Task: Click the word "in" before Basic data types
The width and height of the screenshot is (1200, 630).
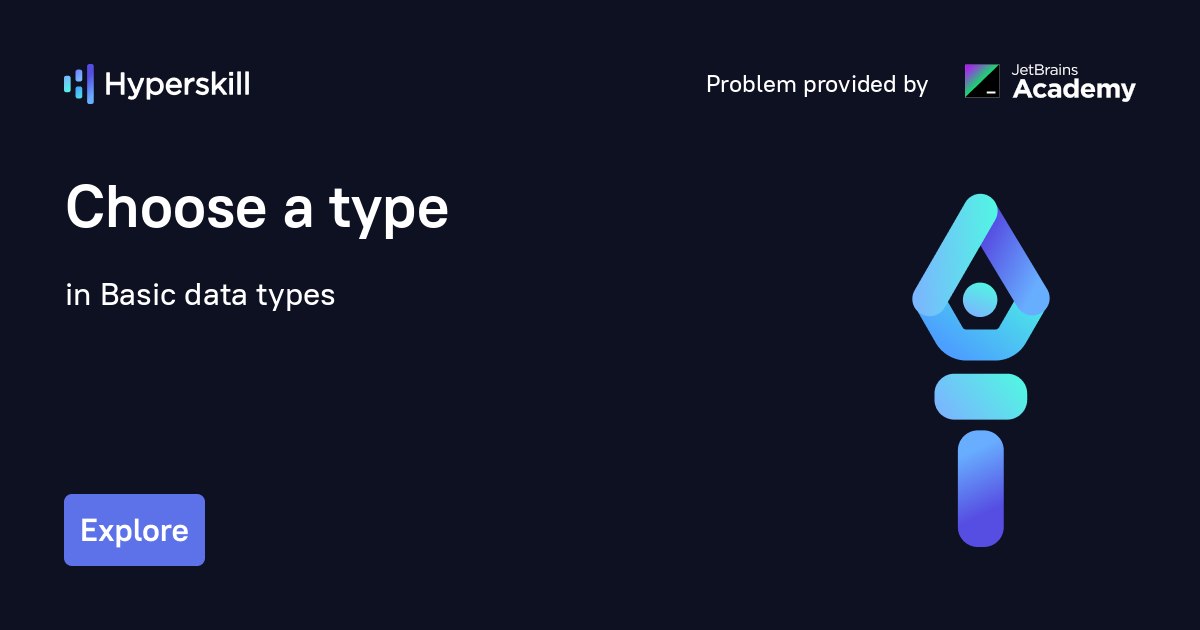Action: (78, 295)
